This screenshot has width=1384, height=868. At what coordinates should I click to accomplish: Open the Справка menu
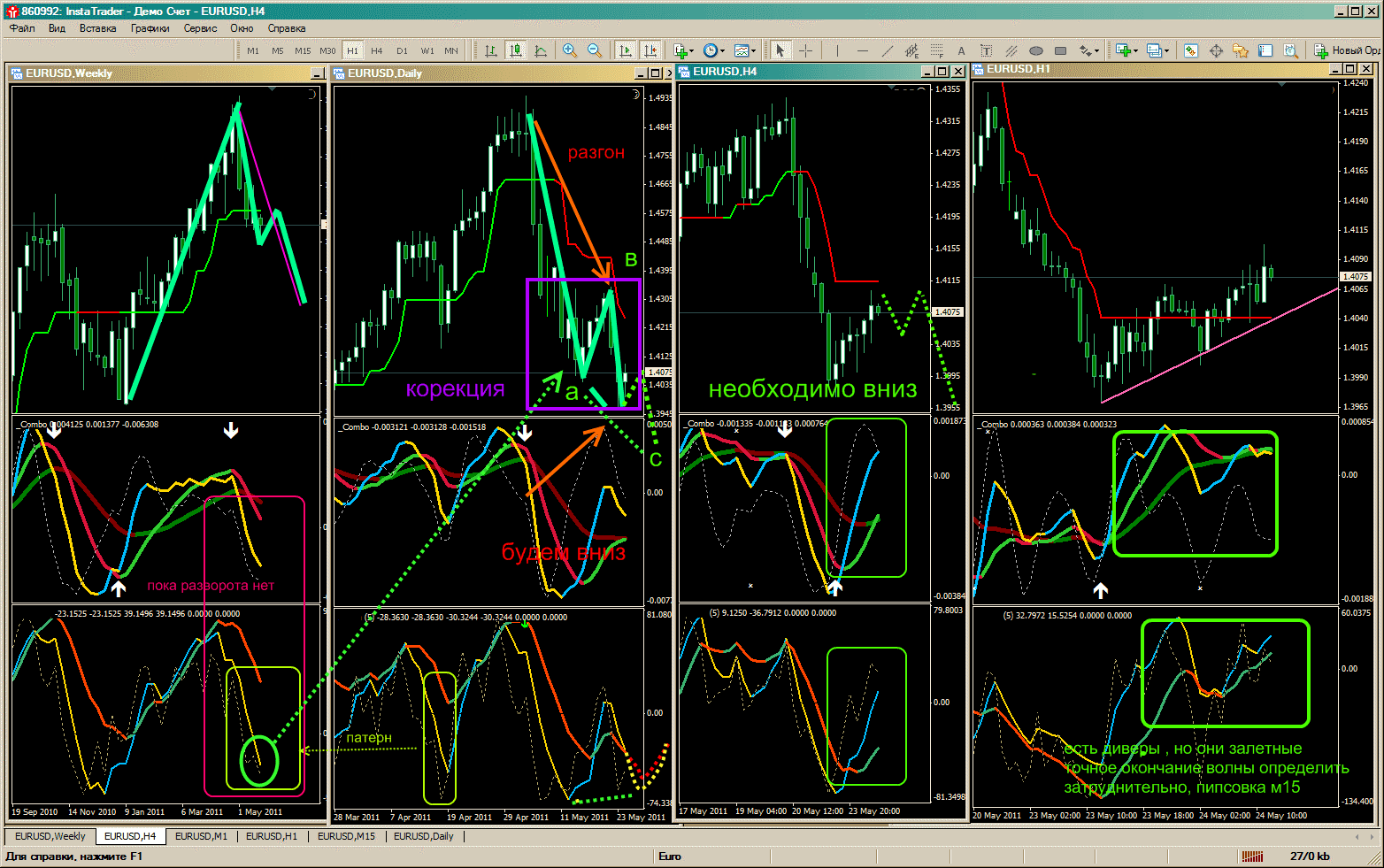[x=287, y=28]
